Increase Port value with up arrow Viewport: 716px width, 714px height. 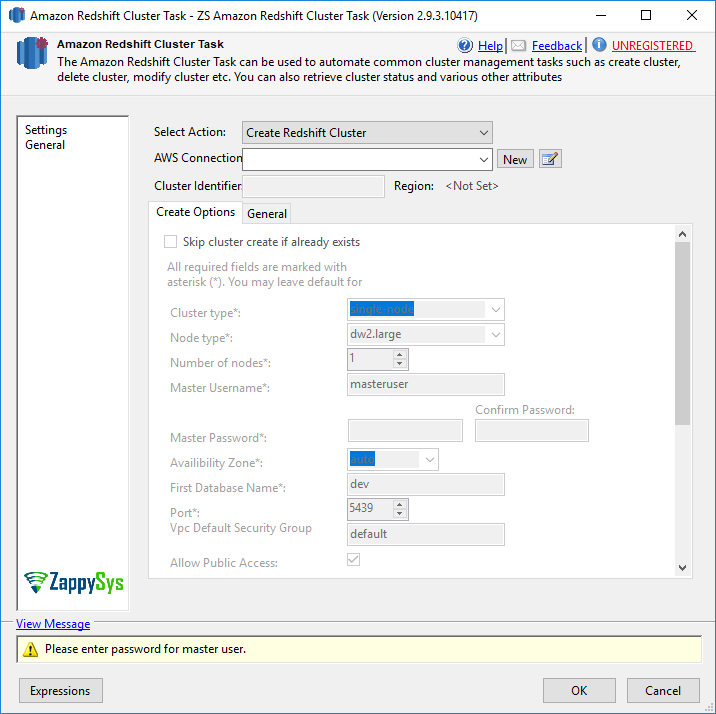[x=400, y=504]
